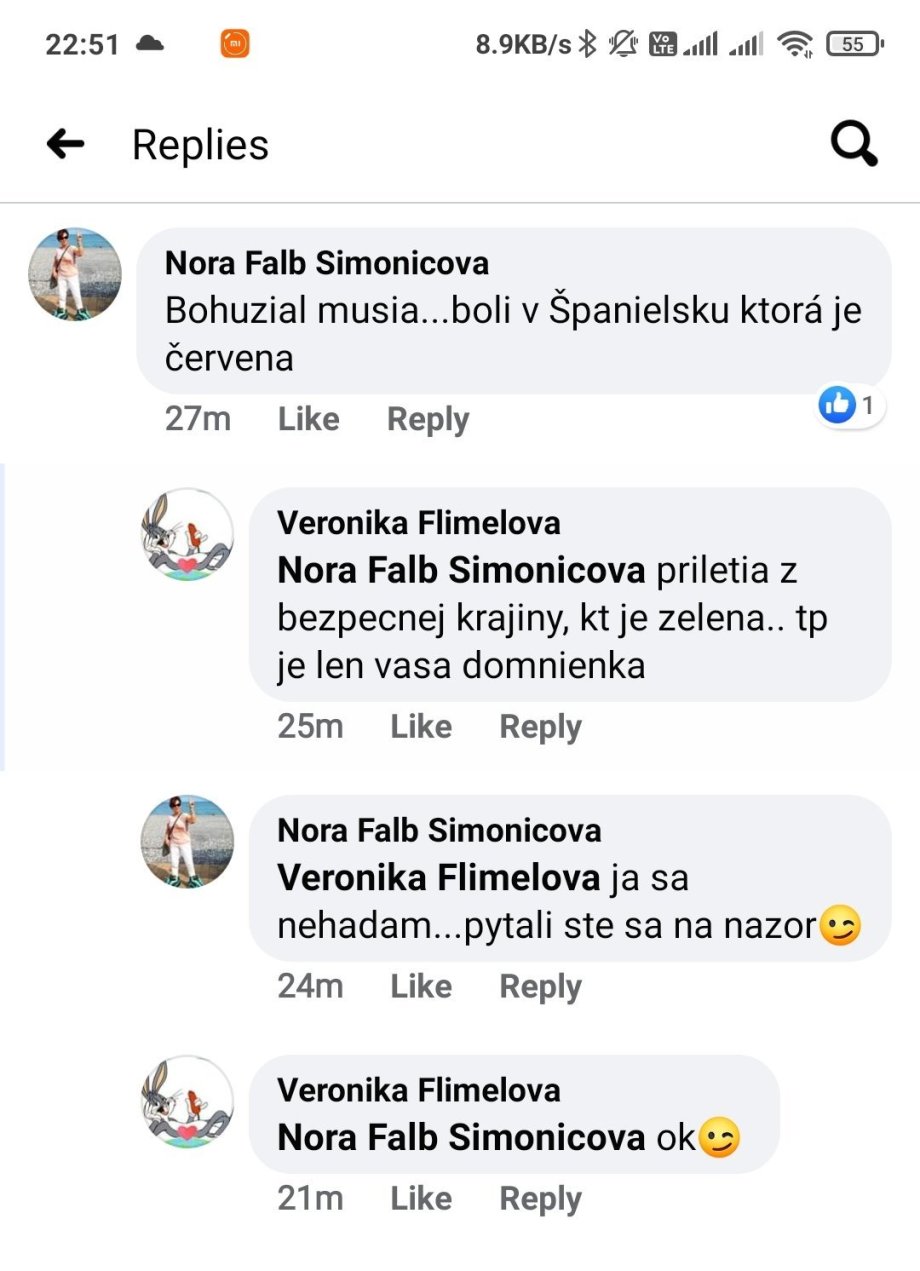Open search with the magnifier icon
Viewport: 920px width, 1271px height.
pyautogui.click(x=854, y=145)
